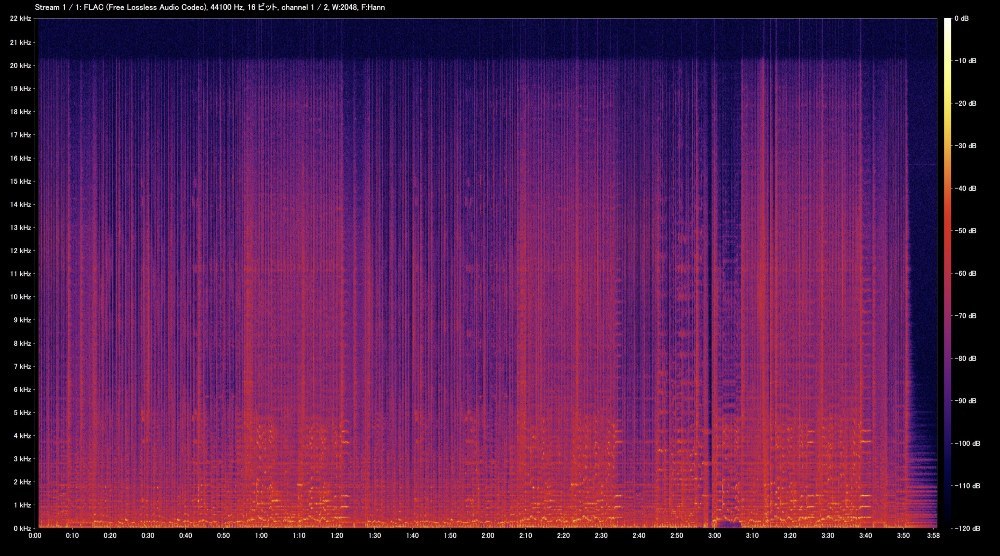Screen dimensions: 1000x556
Task: Click the "17 kHz" frequency label
Action: click(x=20, y=135)
